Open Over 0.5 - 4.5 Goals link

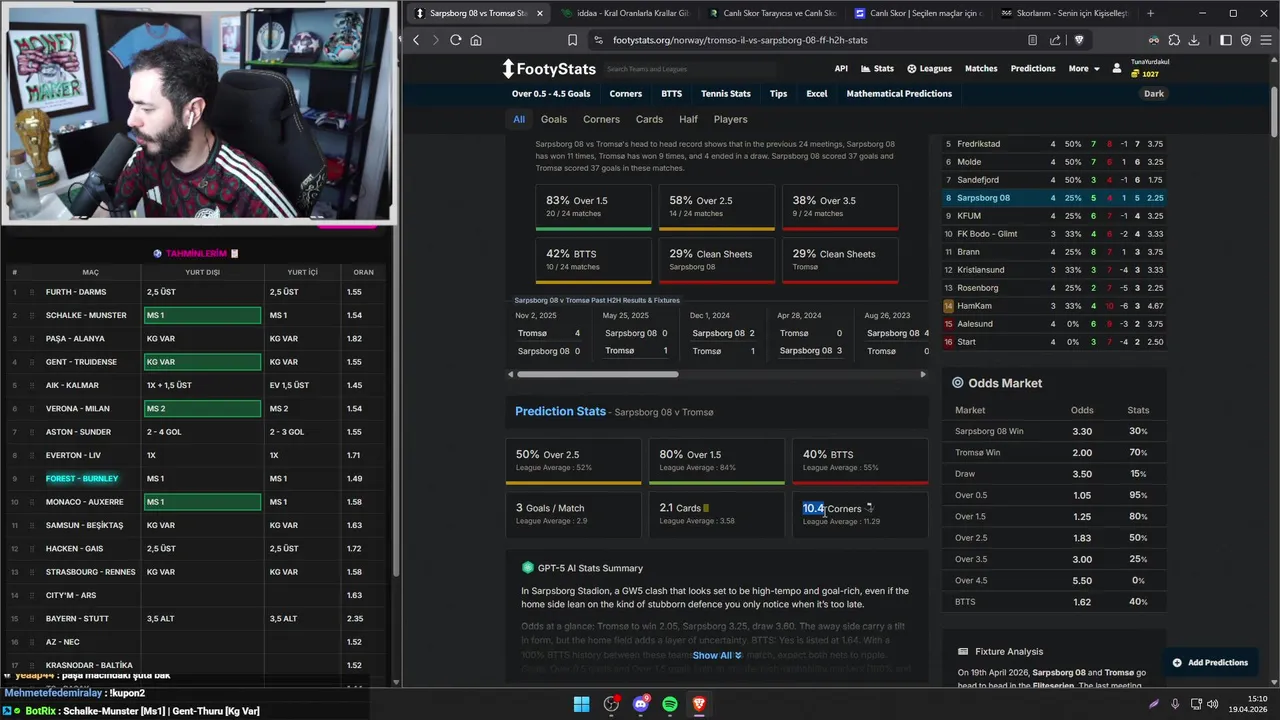point(551,94)
